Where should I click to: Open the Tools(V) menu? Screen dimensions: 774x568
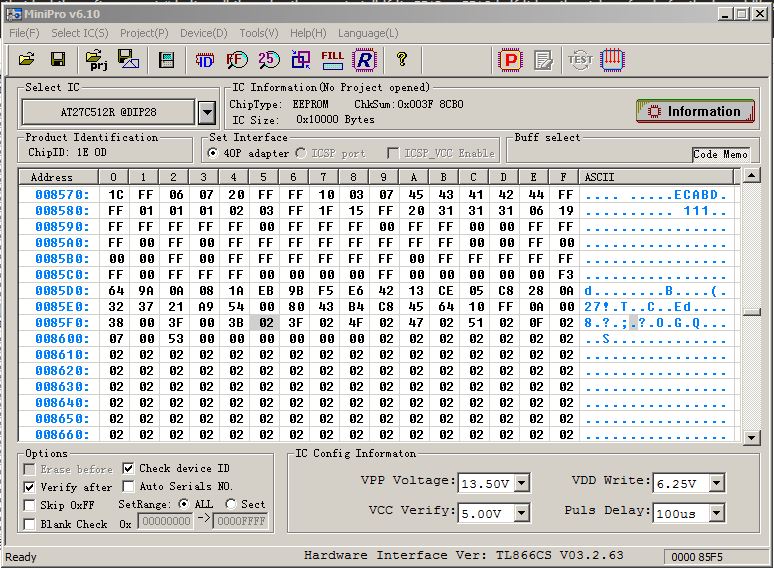pos(258,33)
